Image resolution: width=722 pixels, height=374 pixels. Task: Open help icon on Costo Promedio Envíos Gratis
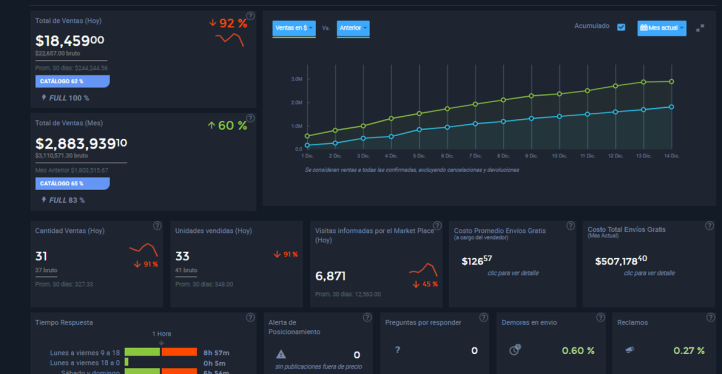pos(571,226)
